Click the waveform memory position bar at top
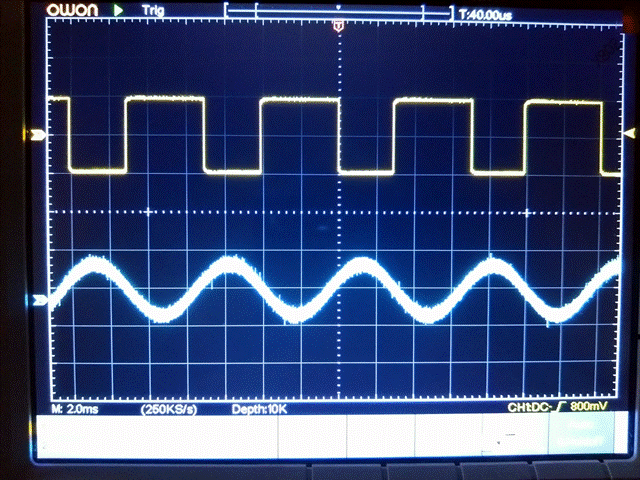 point(338,12)
